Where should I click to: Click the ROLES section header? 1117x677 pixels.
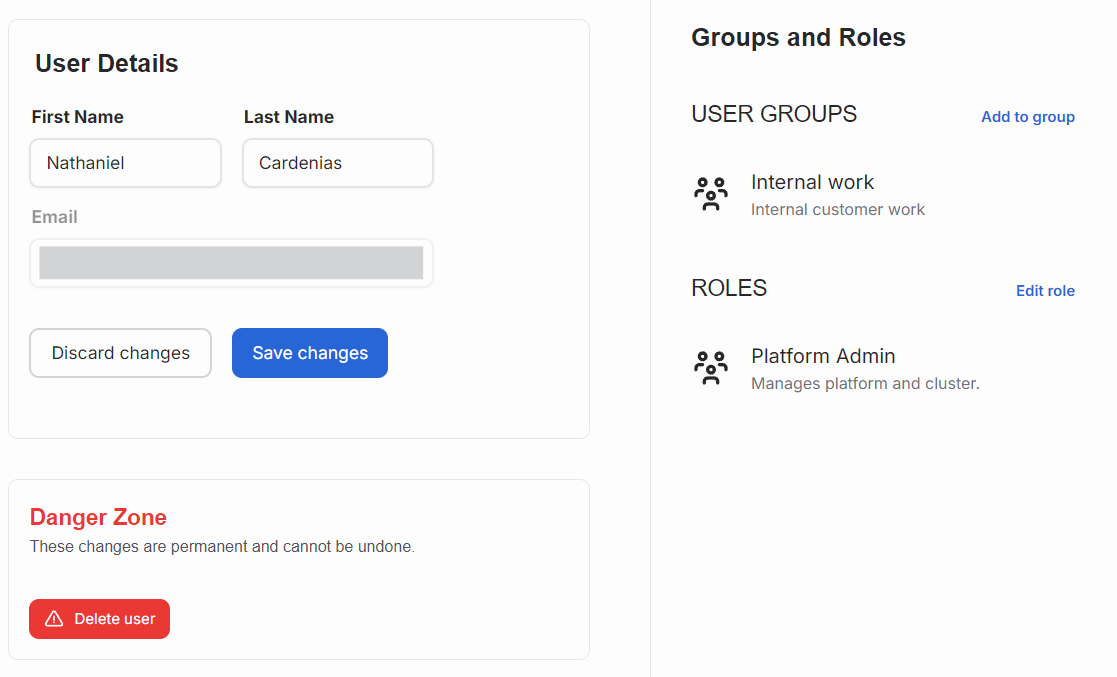coord(728,288)
